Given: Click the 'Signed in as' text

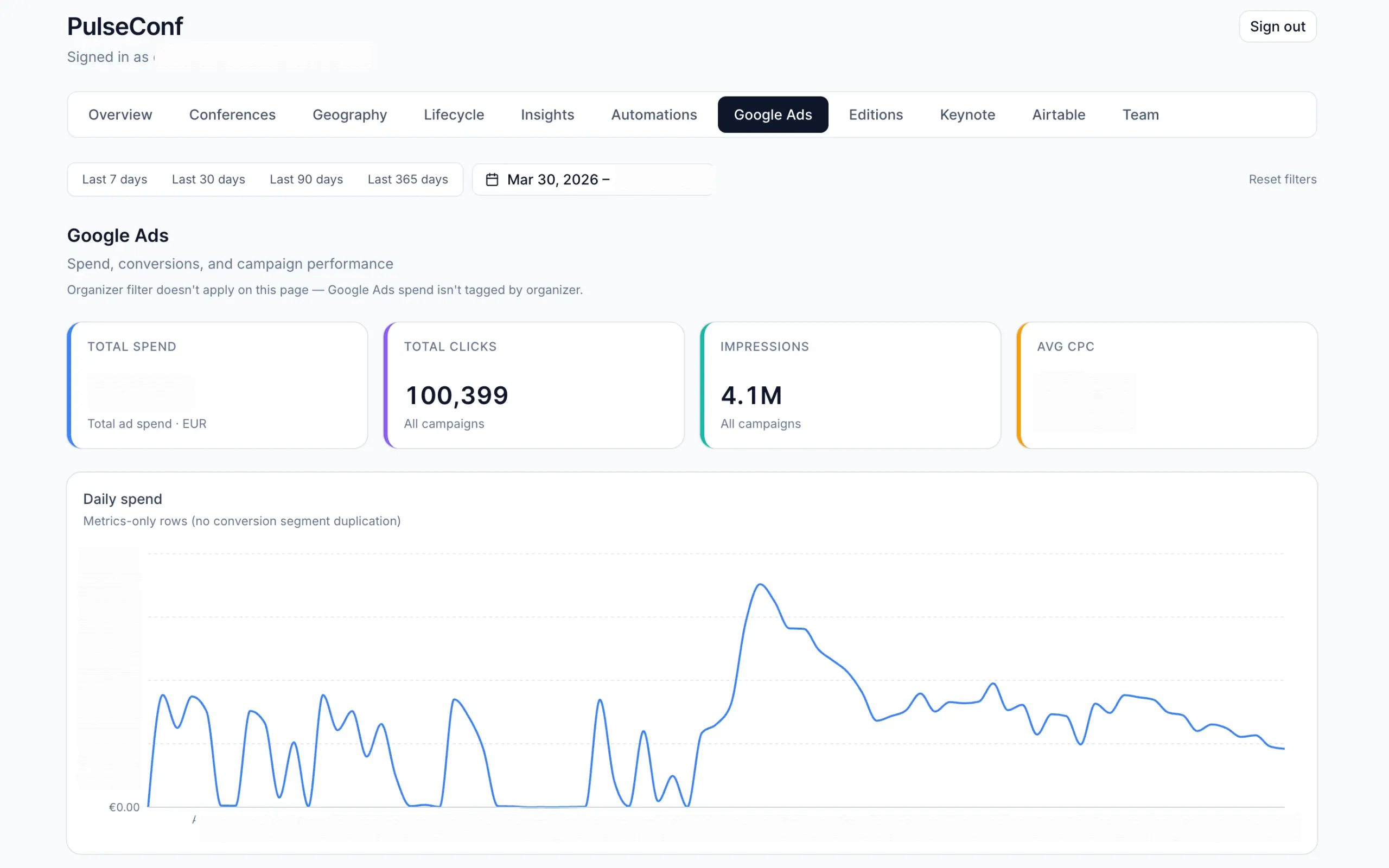Looking at the screenshot, I should point(108,58).
